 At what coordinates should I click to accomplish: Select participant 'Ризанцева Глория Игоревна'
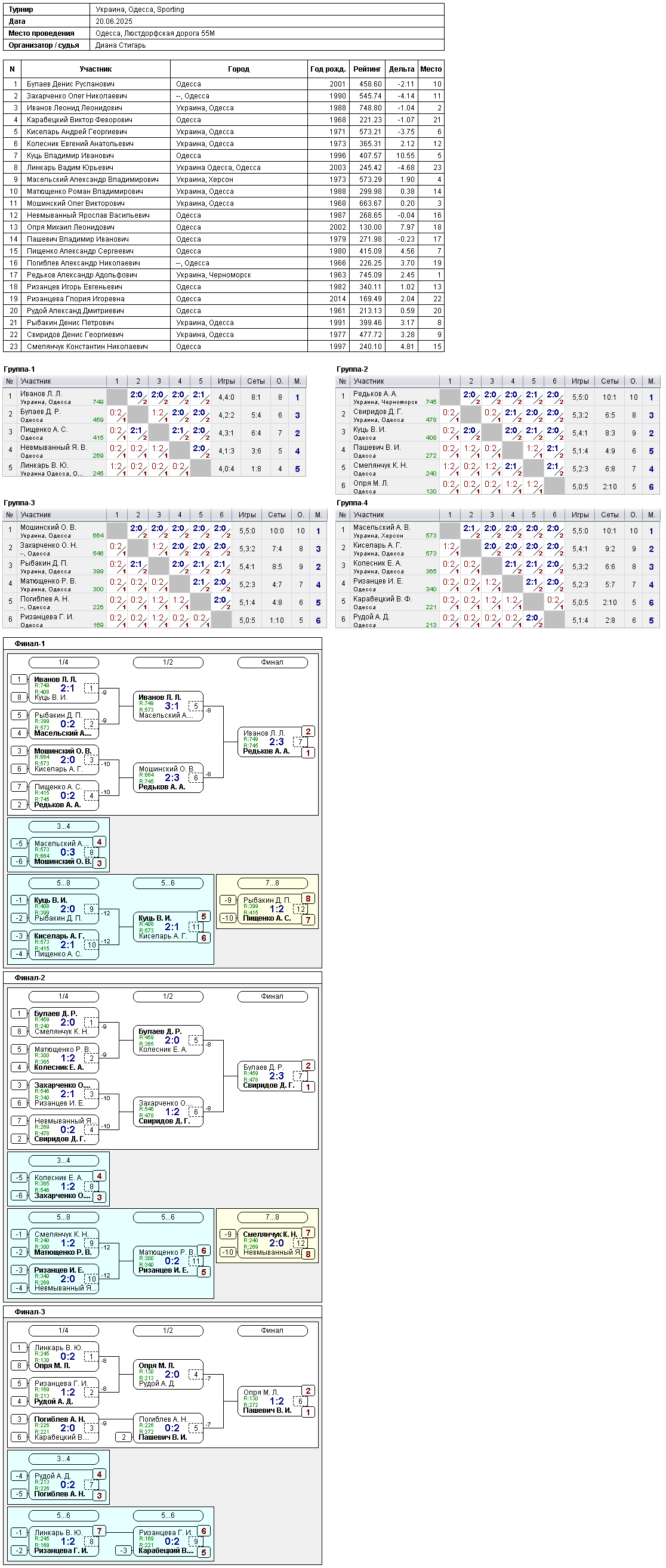pos(75,299)
